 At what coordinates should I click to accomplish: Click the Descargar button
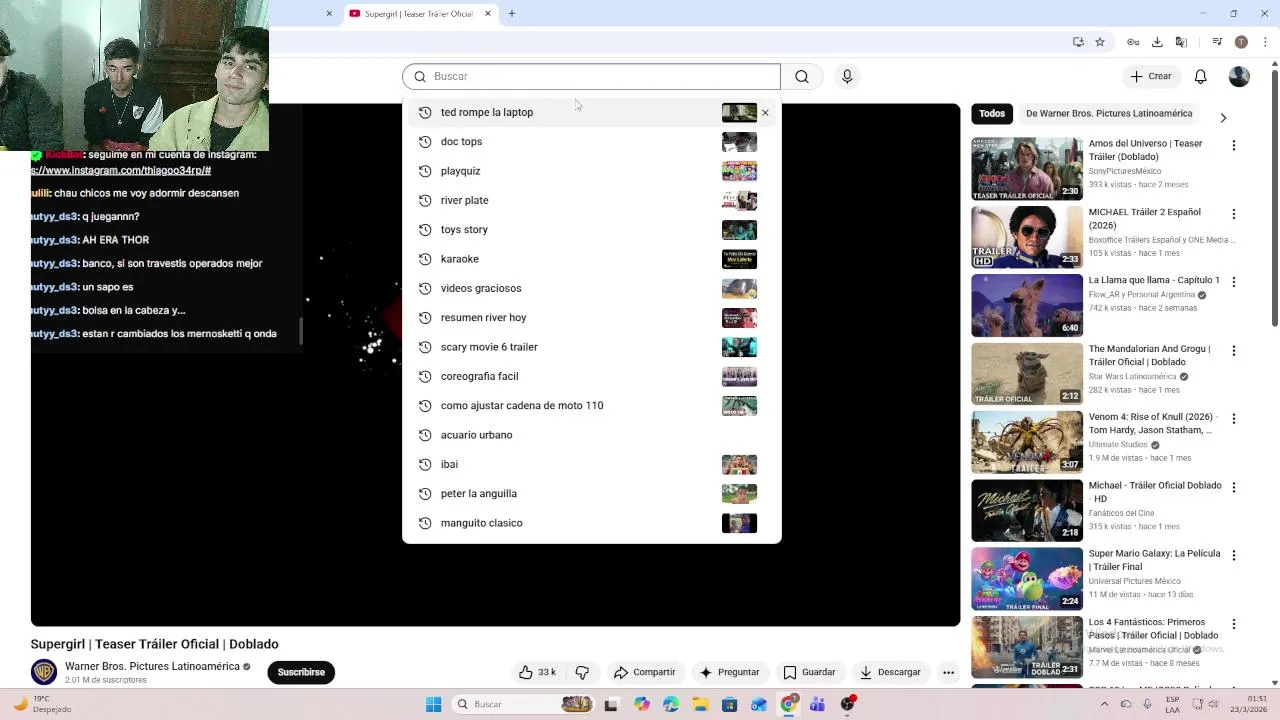890,672
